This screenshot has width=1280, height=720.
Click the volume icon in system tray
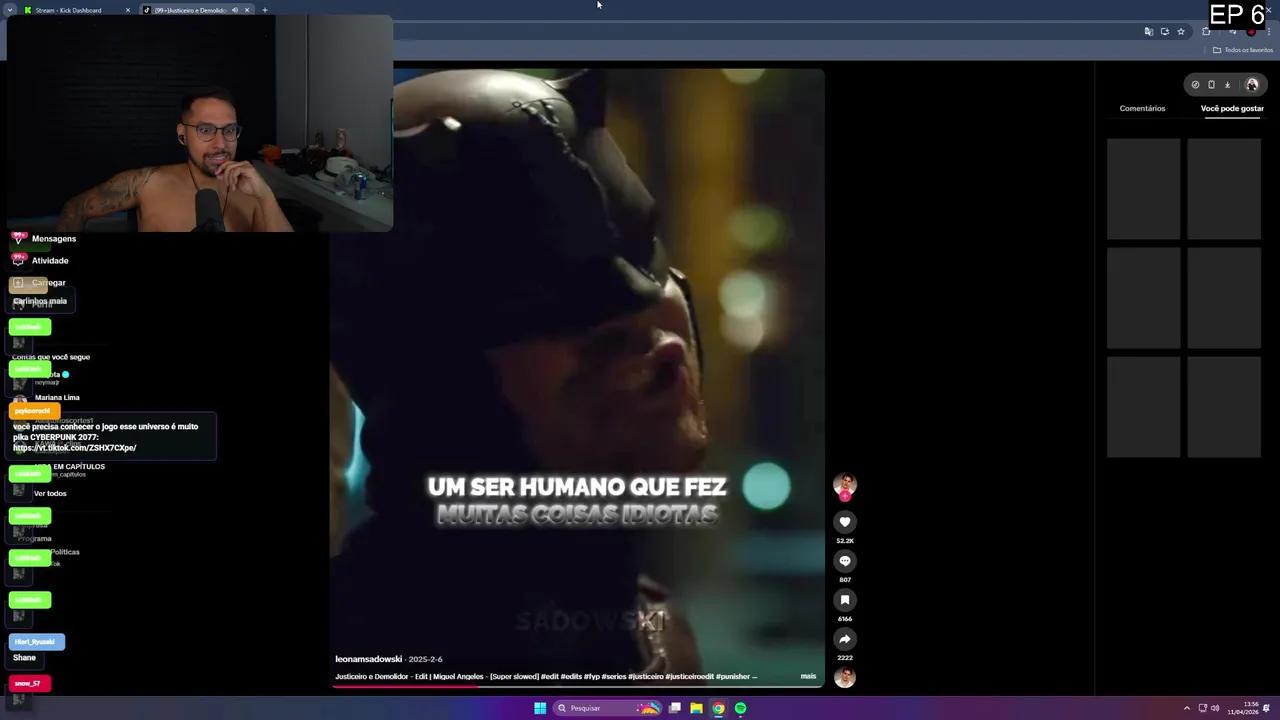1215,708
